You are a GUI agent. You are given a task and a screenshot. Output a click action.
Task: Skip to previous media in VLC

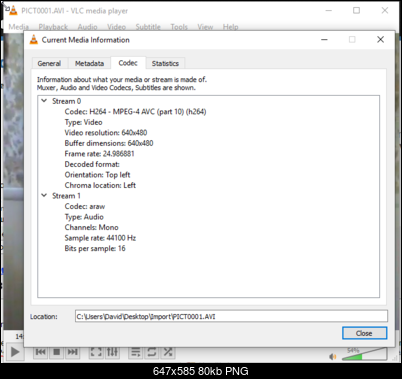41,352
